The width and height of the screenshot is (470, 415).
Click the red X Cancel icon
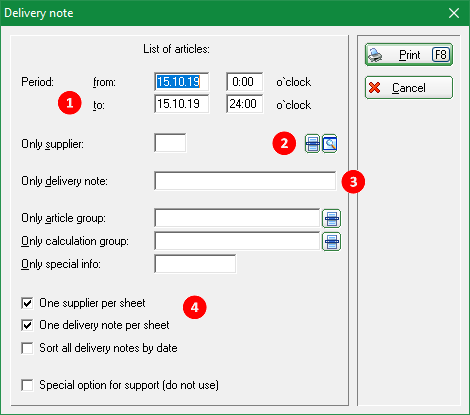[x=375, y=88]
